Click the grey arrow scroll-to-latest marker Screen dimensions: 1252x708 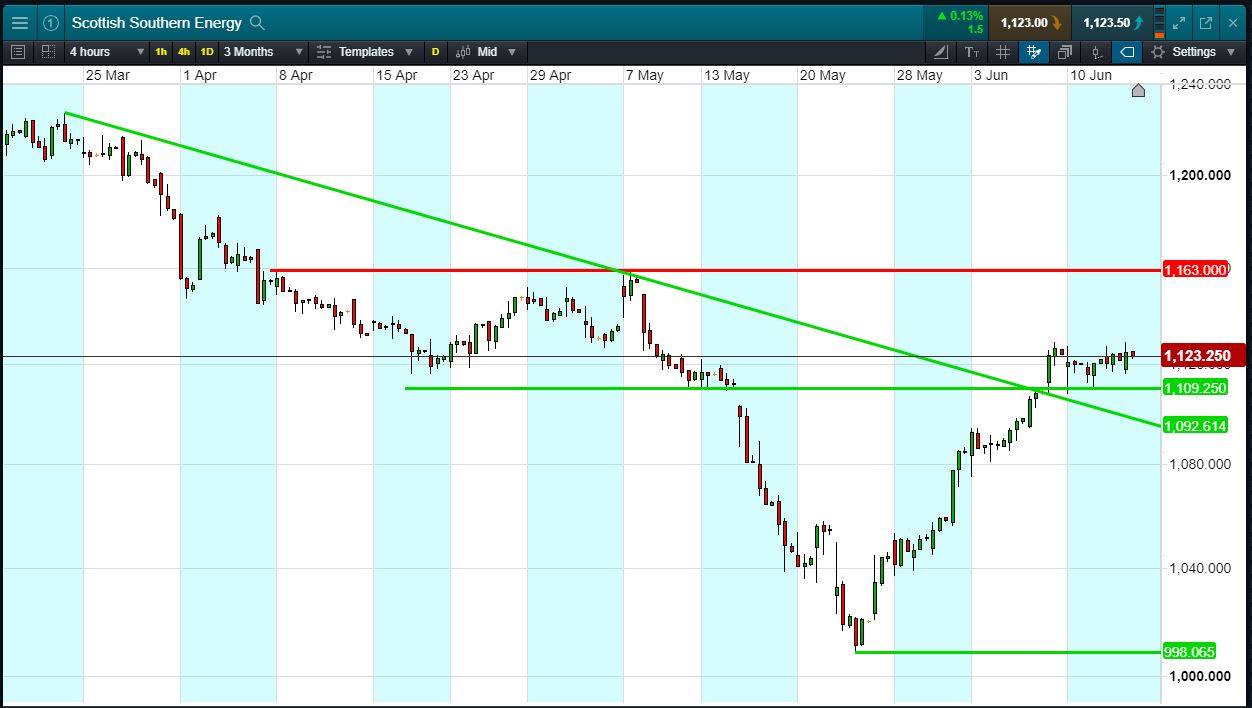point(1138,91)
